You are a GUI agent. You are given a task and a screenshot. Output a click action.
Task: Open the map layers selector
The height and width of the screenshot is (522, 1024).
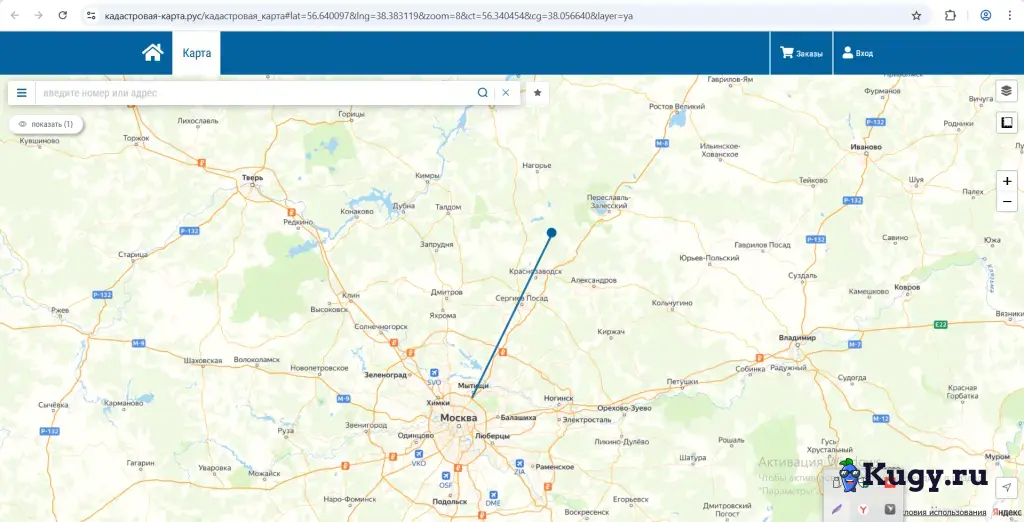point(1006,91)
